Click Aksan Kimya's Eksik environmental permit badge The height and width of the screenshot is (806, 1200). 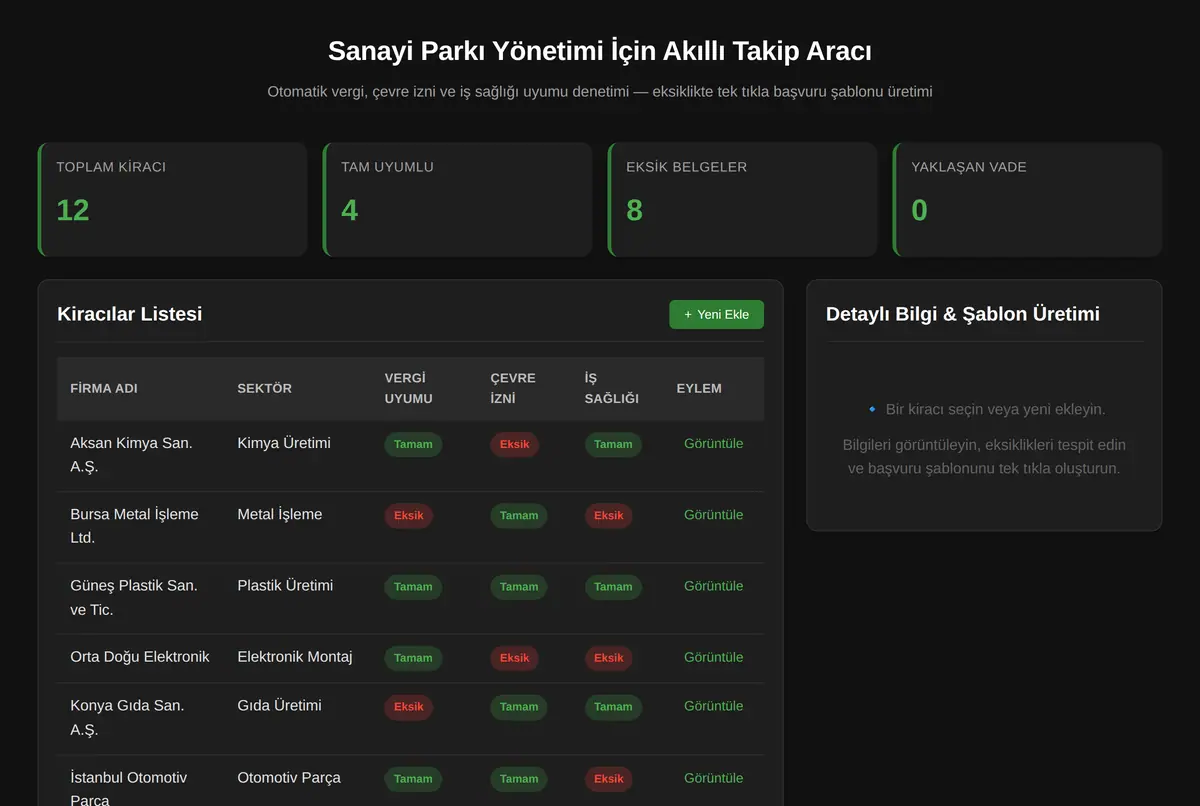pyautogui.click(x=514, y=445)
